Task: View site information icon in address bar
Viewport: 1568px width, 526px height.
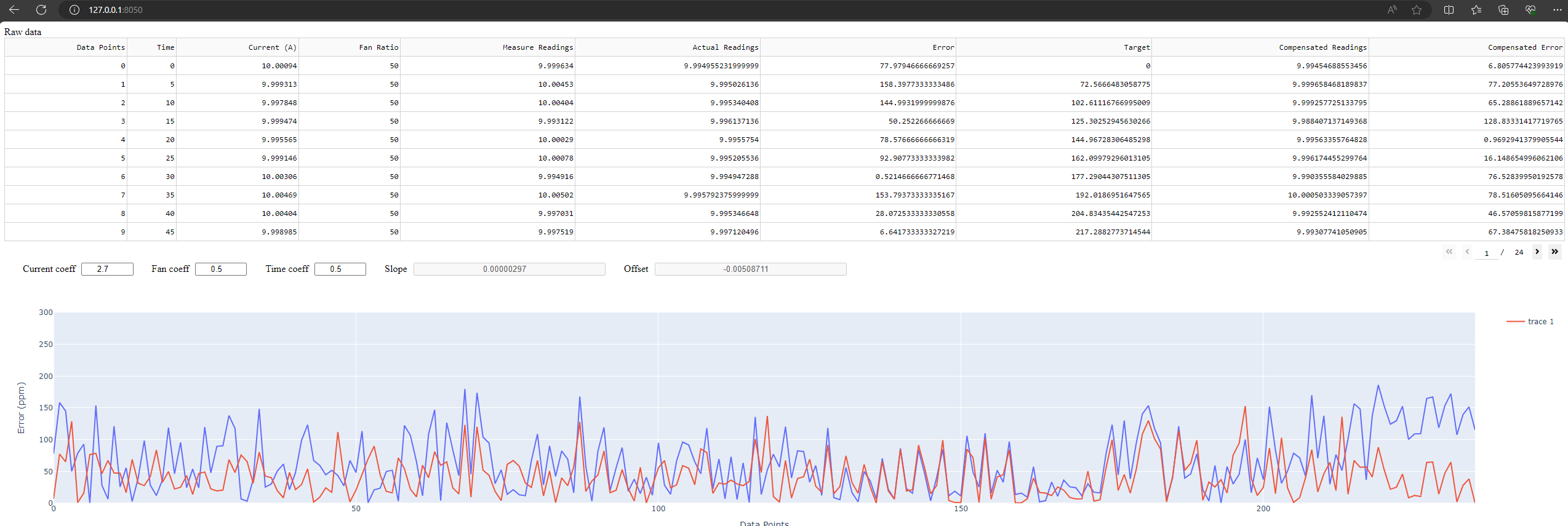Action: 74,10
